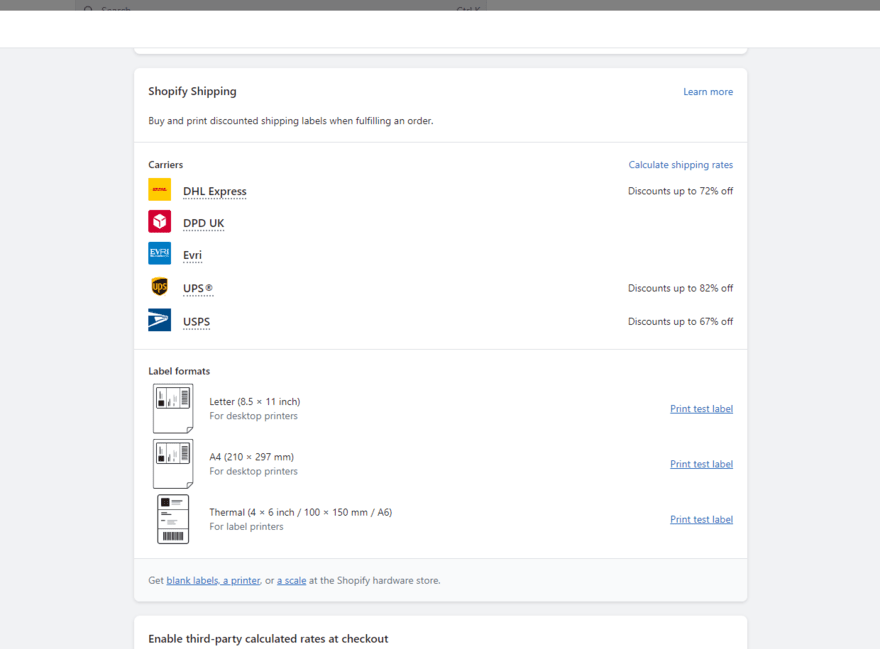Click the DPD UK carrier name
This screenshot has width=880, height=649.
[203, 223]
